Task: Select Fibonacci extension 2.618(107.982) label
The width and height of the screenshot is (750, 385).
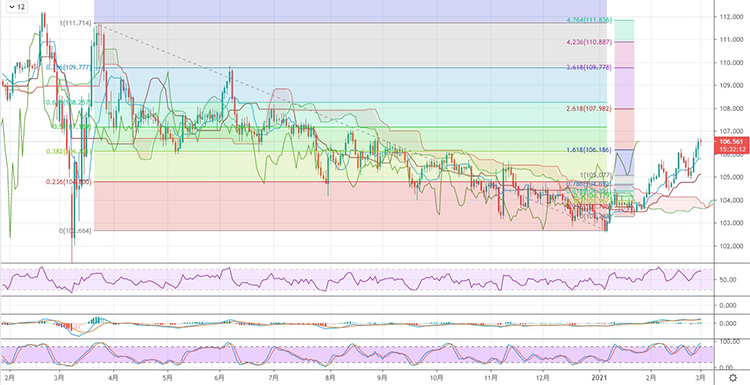Action: tap(589, 109)
